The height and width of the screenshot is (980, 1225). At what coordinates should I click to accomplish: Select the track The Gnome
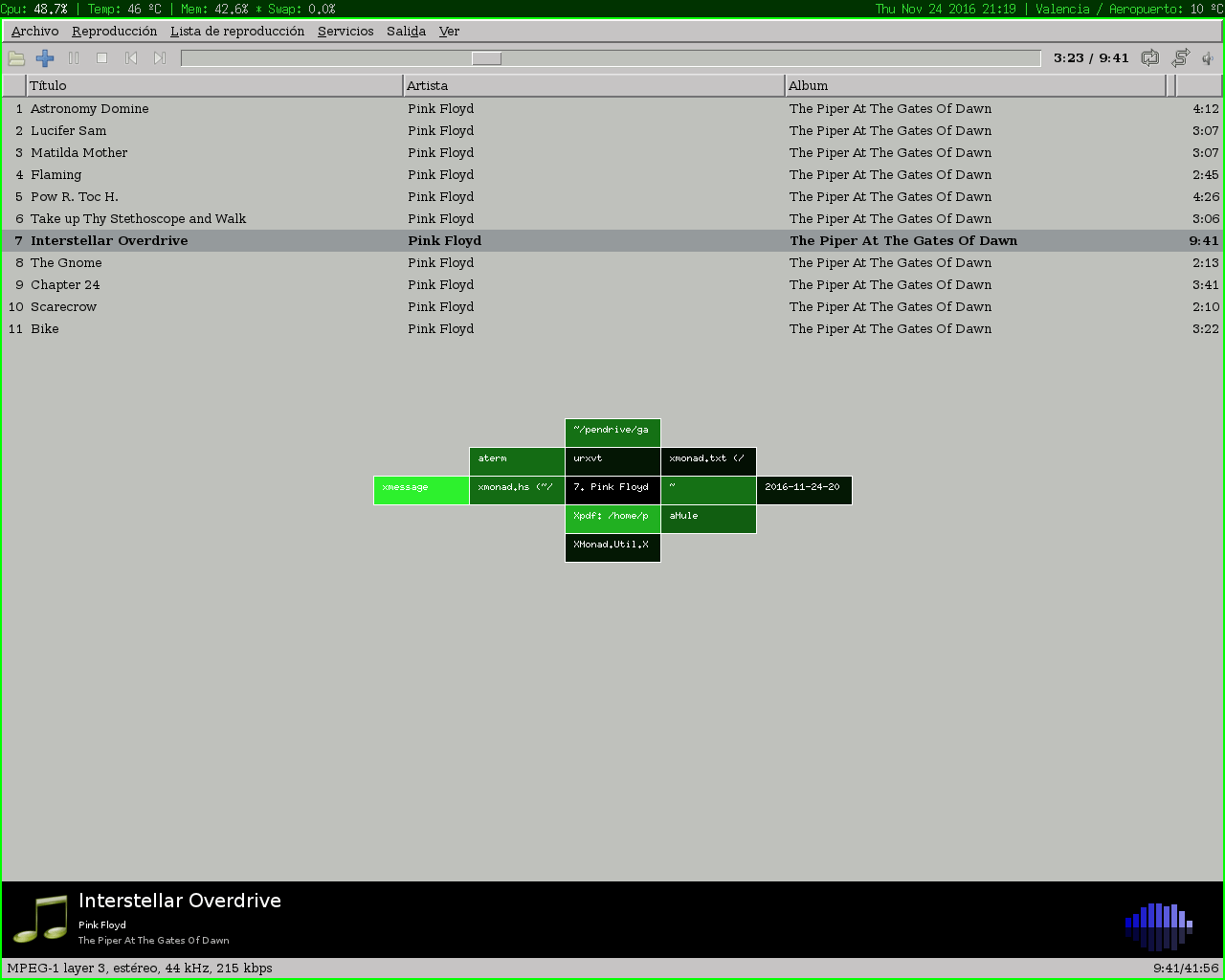click(612, 263)
